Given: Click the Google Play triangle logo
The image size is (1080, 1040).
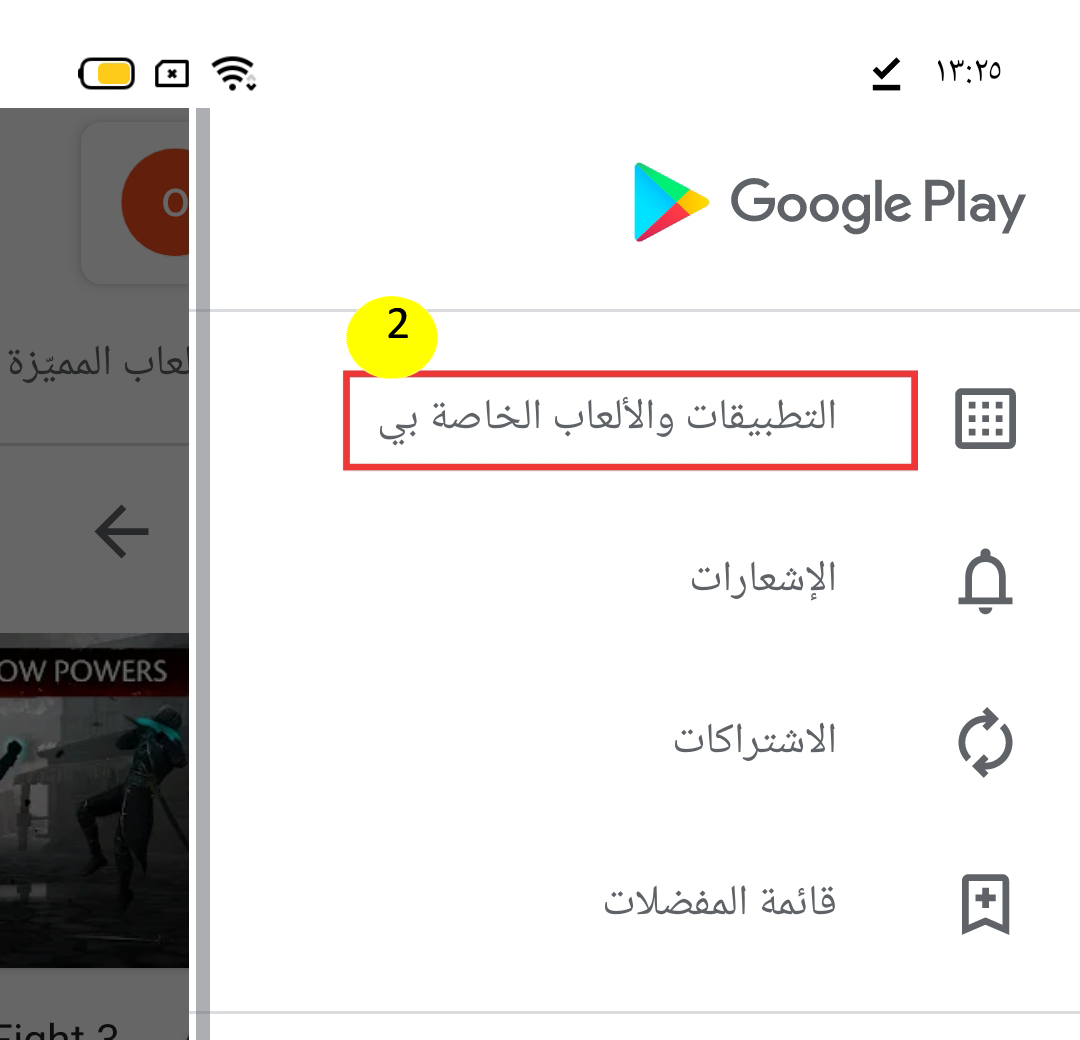Looking at the screenshot, I should [x=671, y=202].
